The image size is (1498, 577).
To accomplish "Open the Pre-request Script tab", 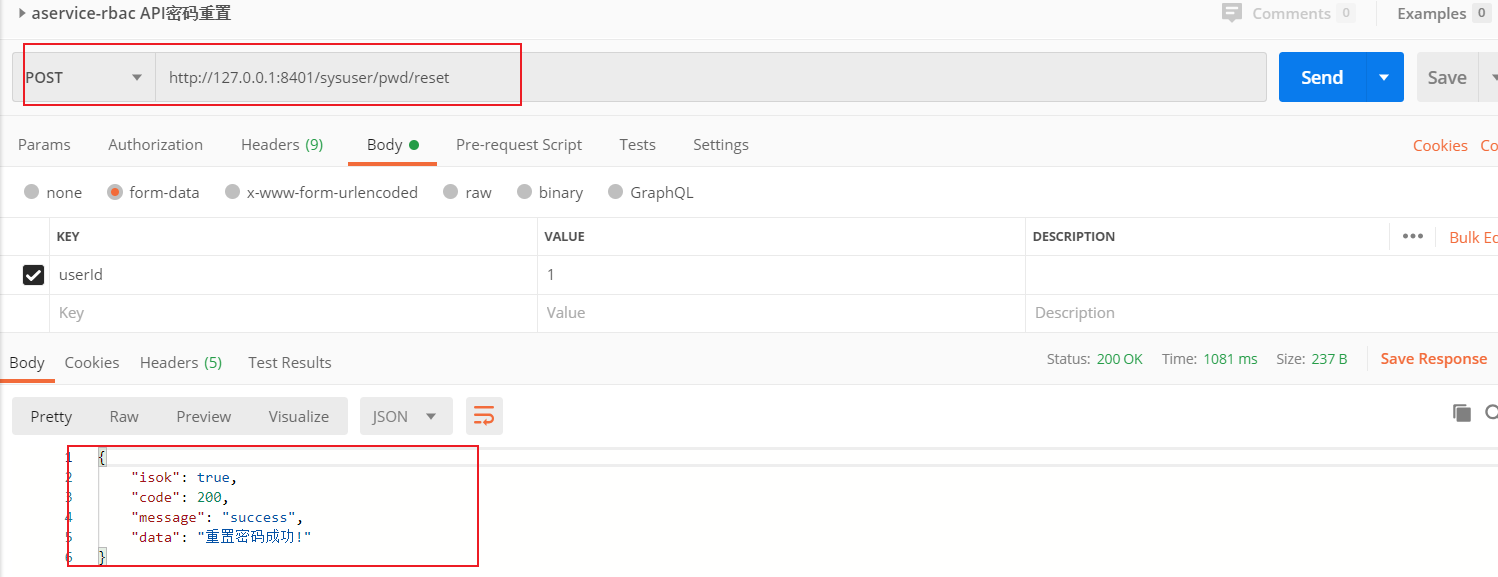I will [519, 145].
